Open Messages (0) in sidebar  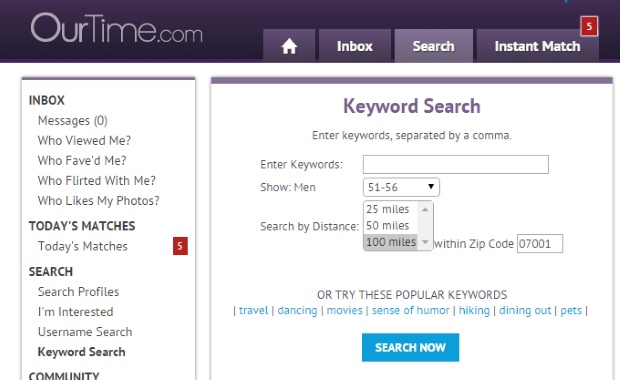coord(73,120)
